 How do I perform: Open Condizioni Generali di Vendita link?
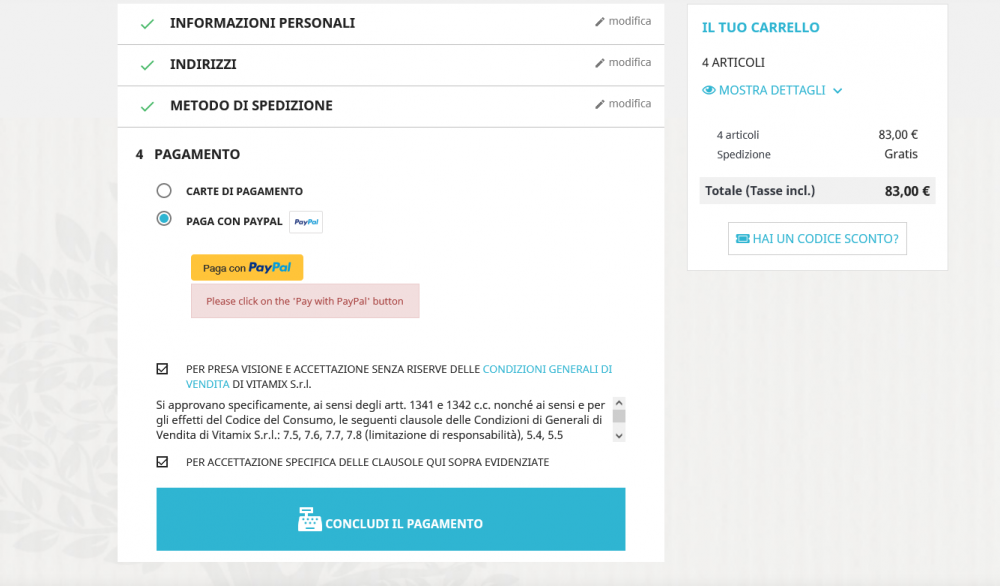pos(546,369)
